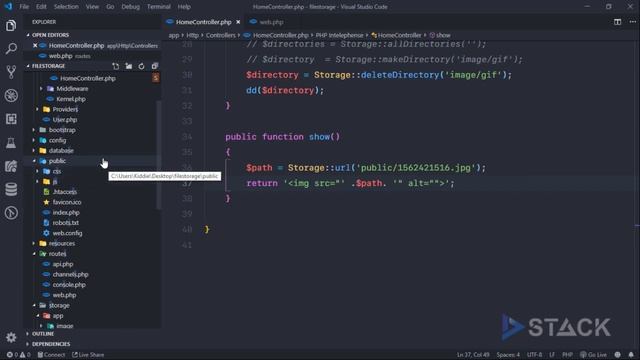Click Controllers in the breadcrumb path
Screen dimensions: 640x360
pos(220,36)
